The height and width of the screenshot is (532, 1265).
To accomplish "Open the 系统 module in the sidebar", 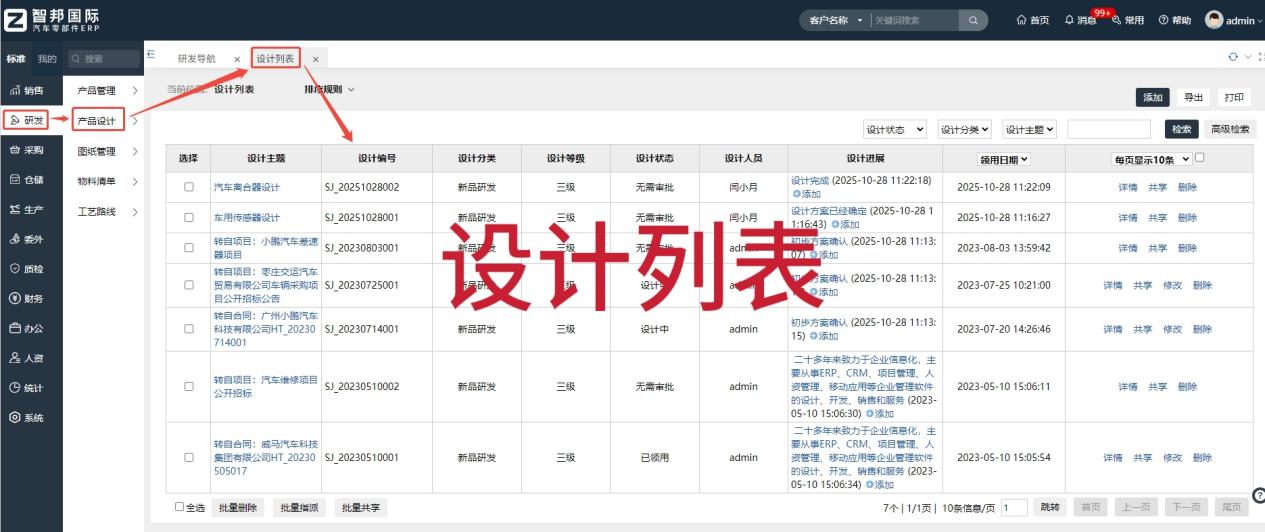I will click(27, 418).
